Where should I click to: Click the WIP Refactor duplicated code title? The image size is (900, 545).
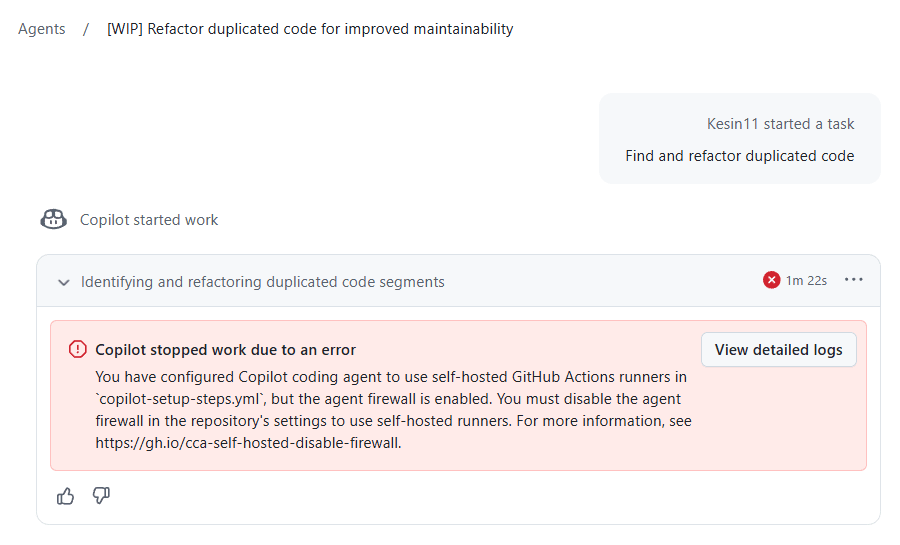click(310, 29)
